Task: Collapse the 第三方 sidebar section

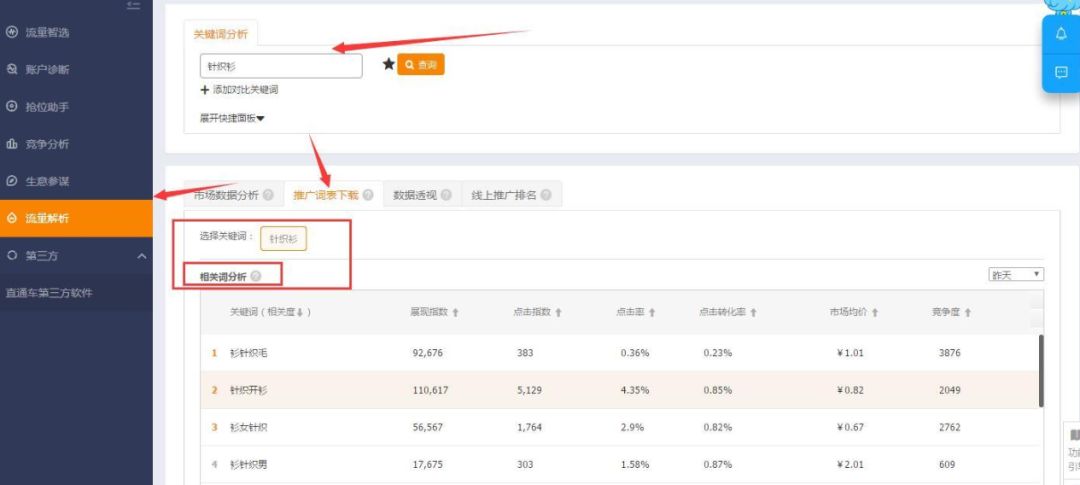Action: tap(142, 256)
